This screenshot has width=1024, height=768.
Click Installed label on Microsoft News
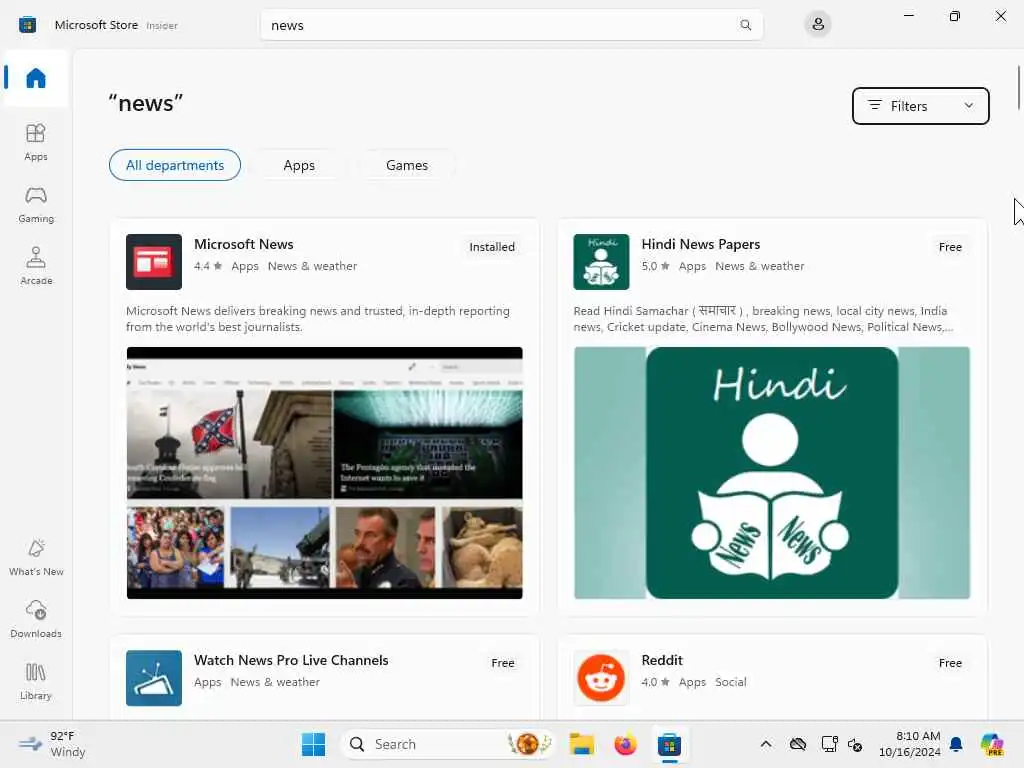(x=492, y=247)
